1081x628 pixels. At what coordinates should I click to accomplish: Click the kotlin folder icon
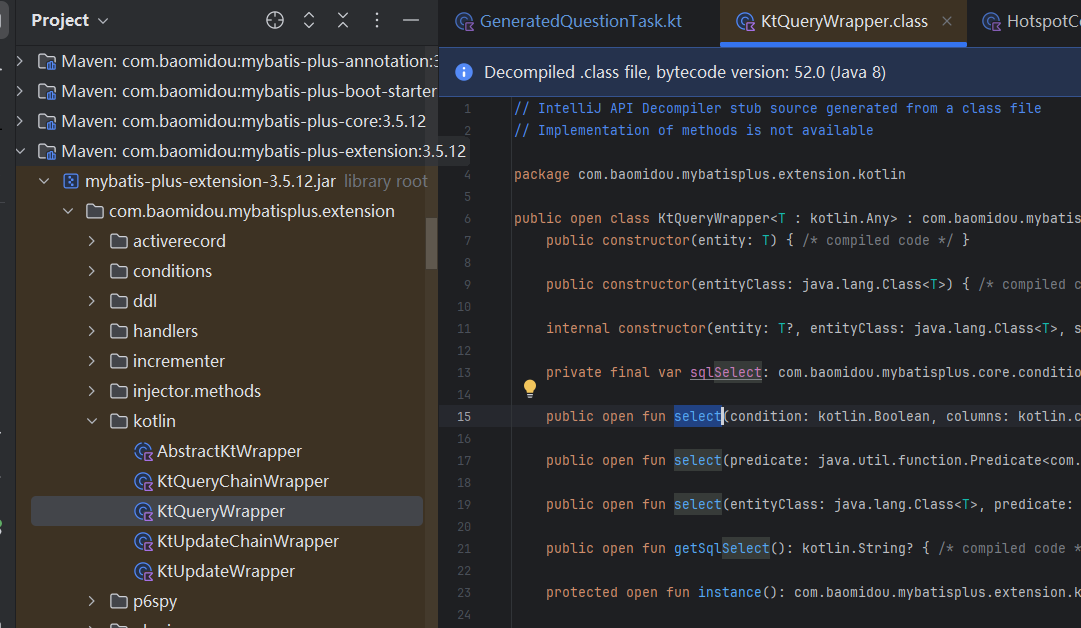(119, 421)
